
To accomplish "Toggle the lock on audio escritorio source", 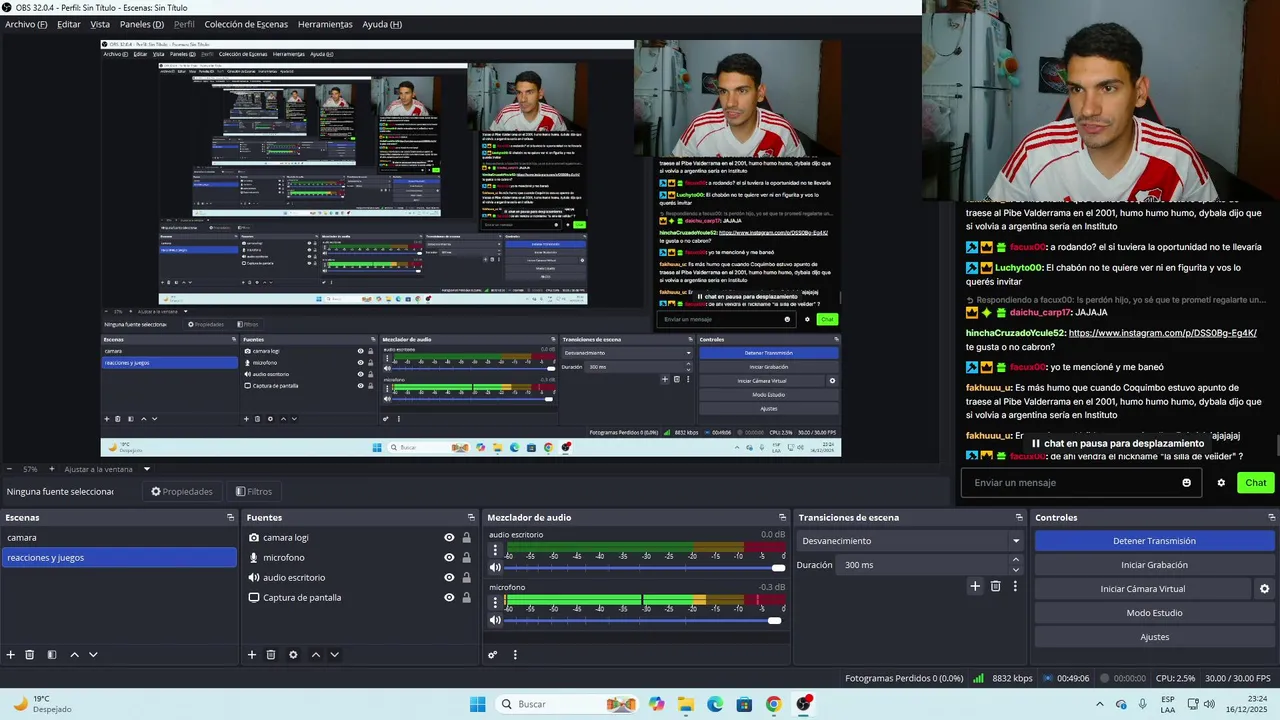I will tap(466, 577).
